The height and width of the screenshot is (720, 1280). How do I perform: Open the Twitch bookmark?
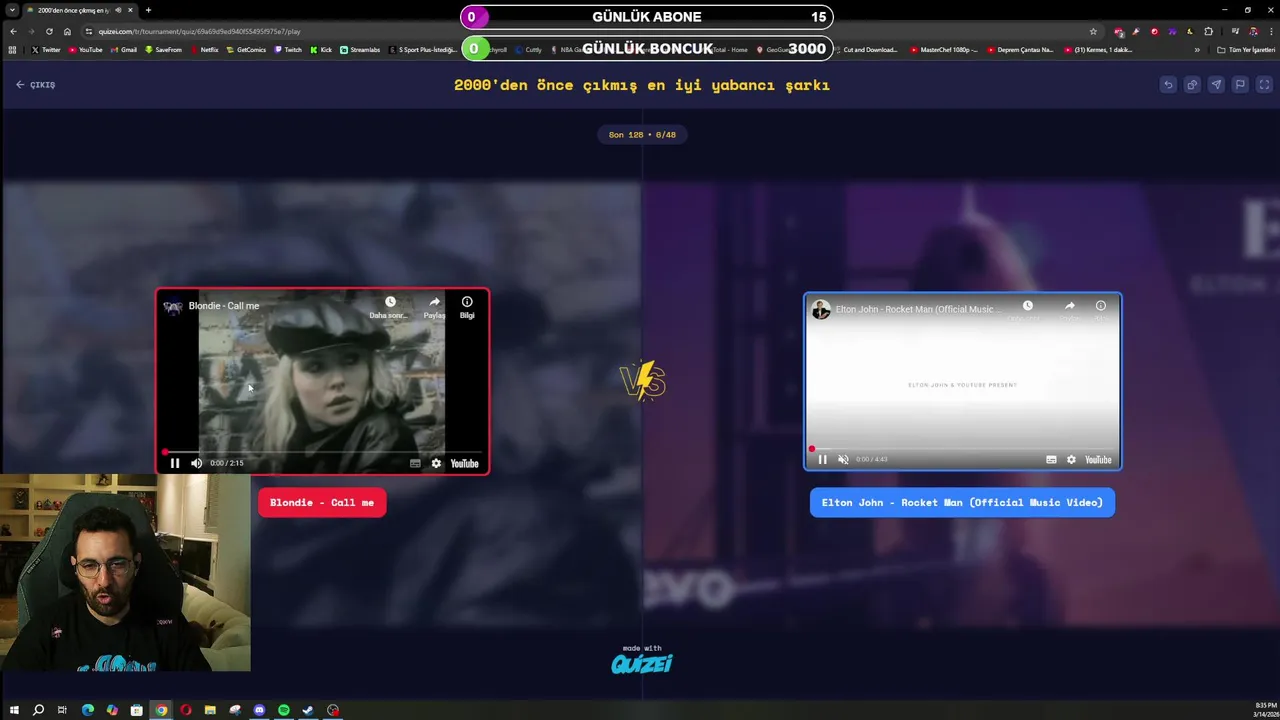(288, 50)
